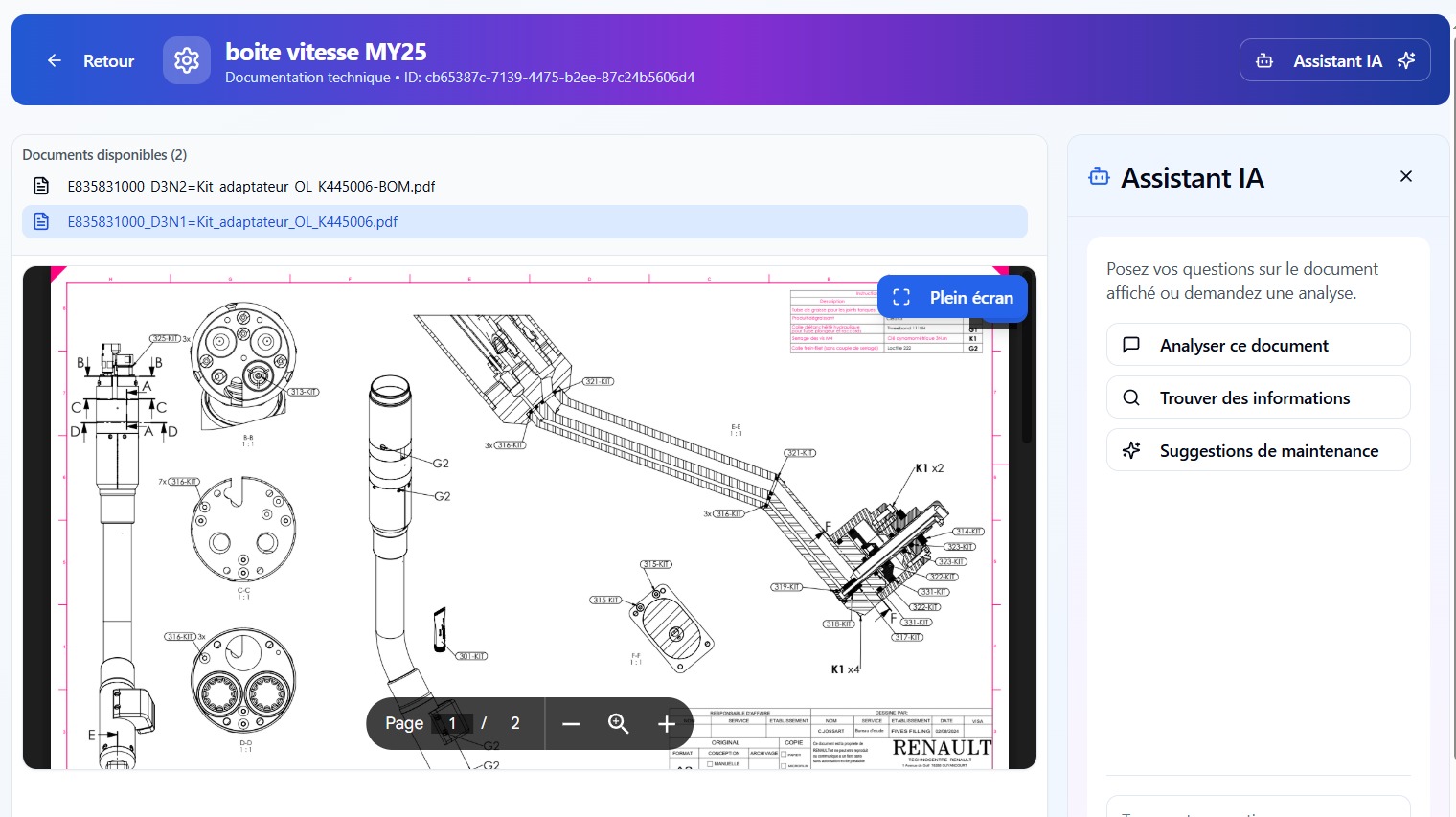Zoom out with the minus icon
This screenshot has width=1456, height=817.
[x=571, y=724]
